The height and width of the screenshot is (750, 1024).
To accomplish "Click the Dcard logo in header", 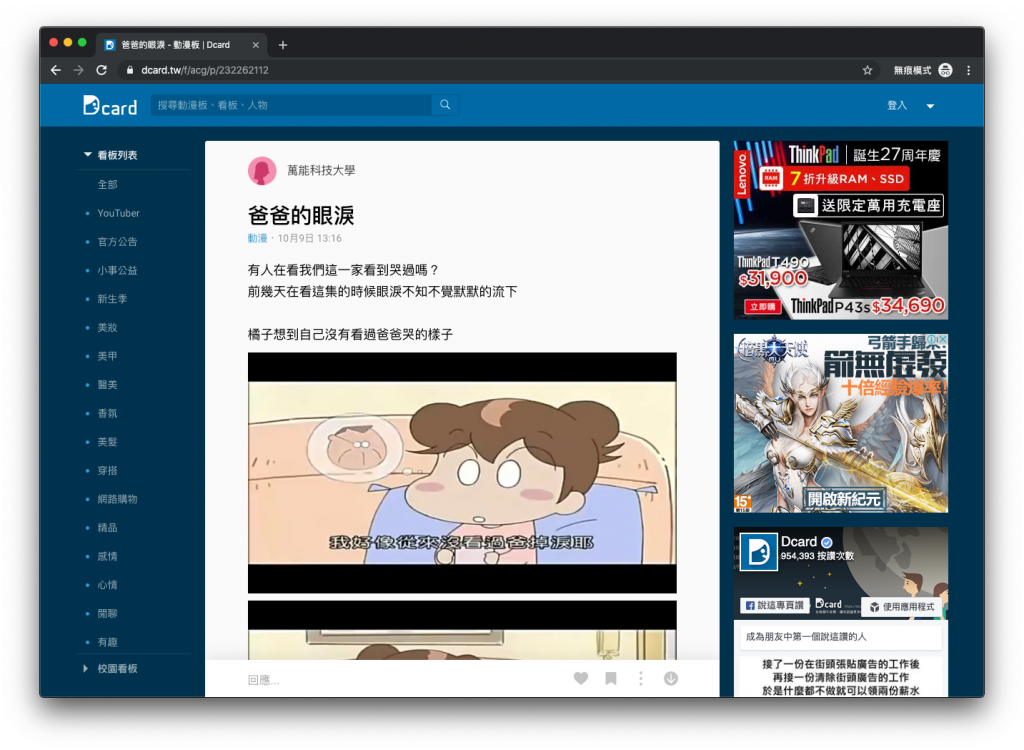I will tap(110, 106).
